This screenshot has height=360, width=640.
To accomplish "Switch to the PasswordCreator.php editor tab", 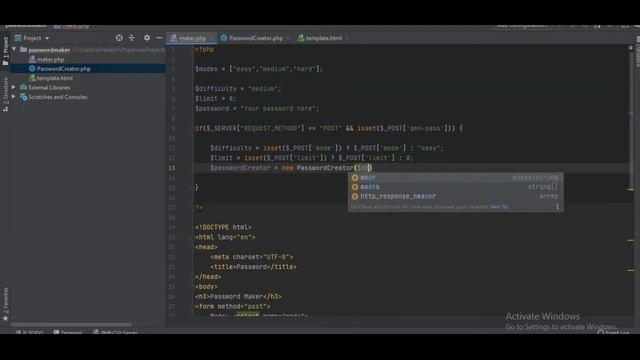I will click(256, 38).
